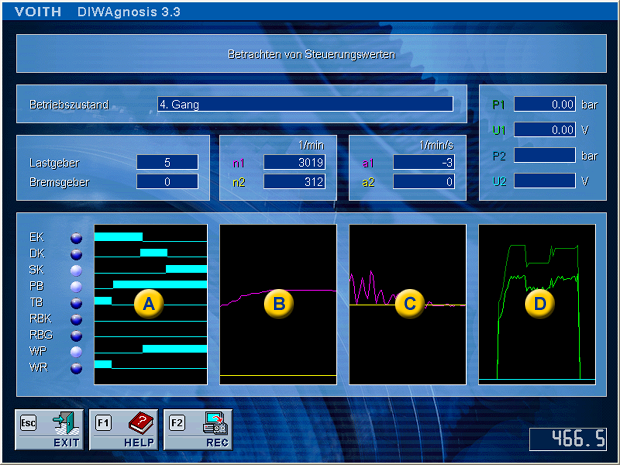Click the 466.5 counter display
The height and width of the screenshot is (465, 620).
[568, 439]
